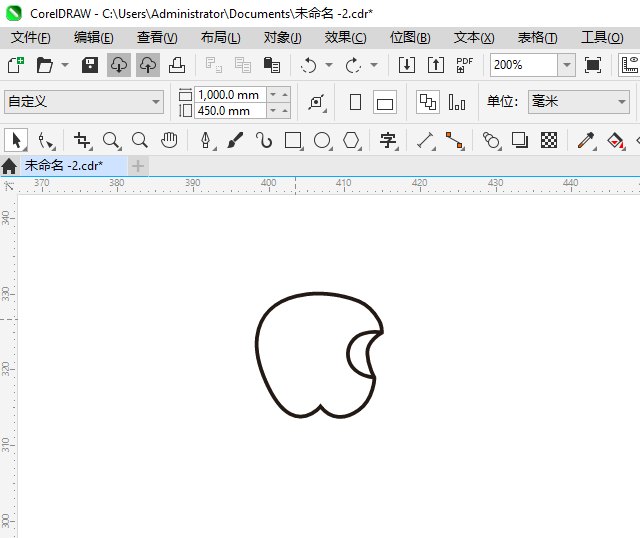
Task: Select landscape orientation
Action: (x=385, y=102)
